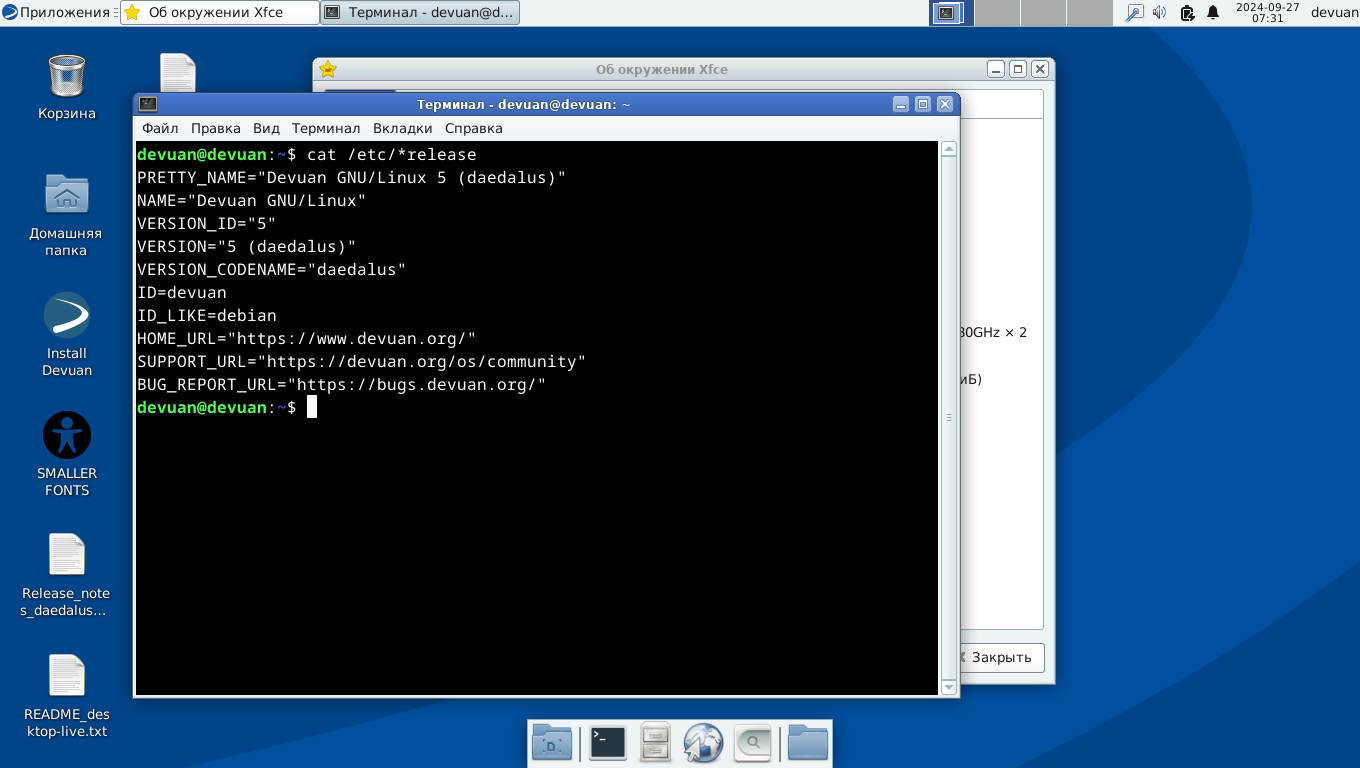Open the notifications bell in top panel
This screenshot has height=768, width=1360.
pyautogui.click(x=1213, y=13)
